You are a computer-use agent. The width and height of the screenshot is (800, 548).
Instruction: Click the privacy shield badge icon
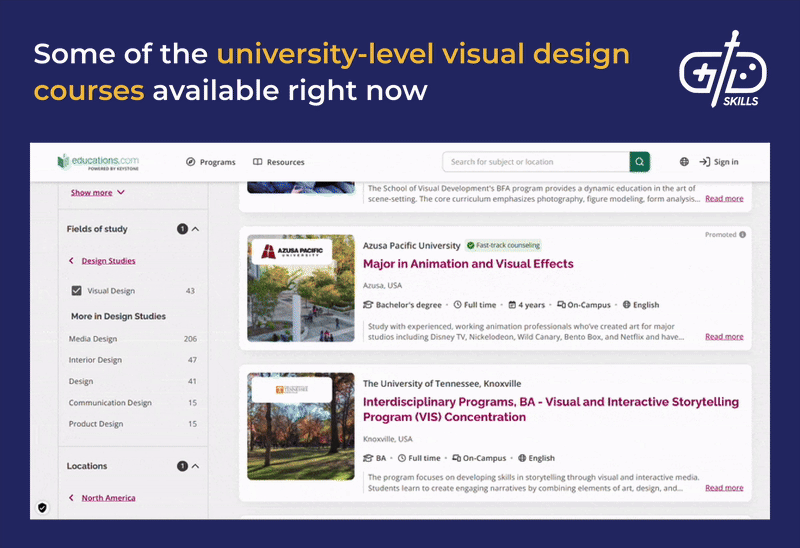(x=42, y=507)
